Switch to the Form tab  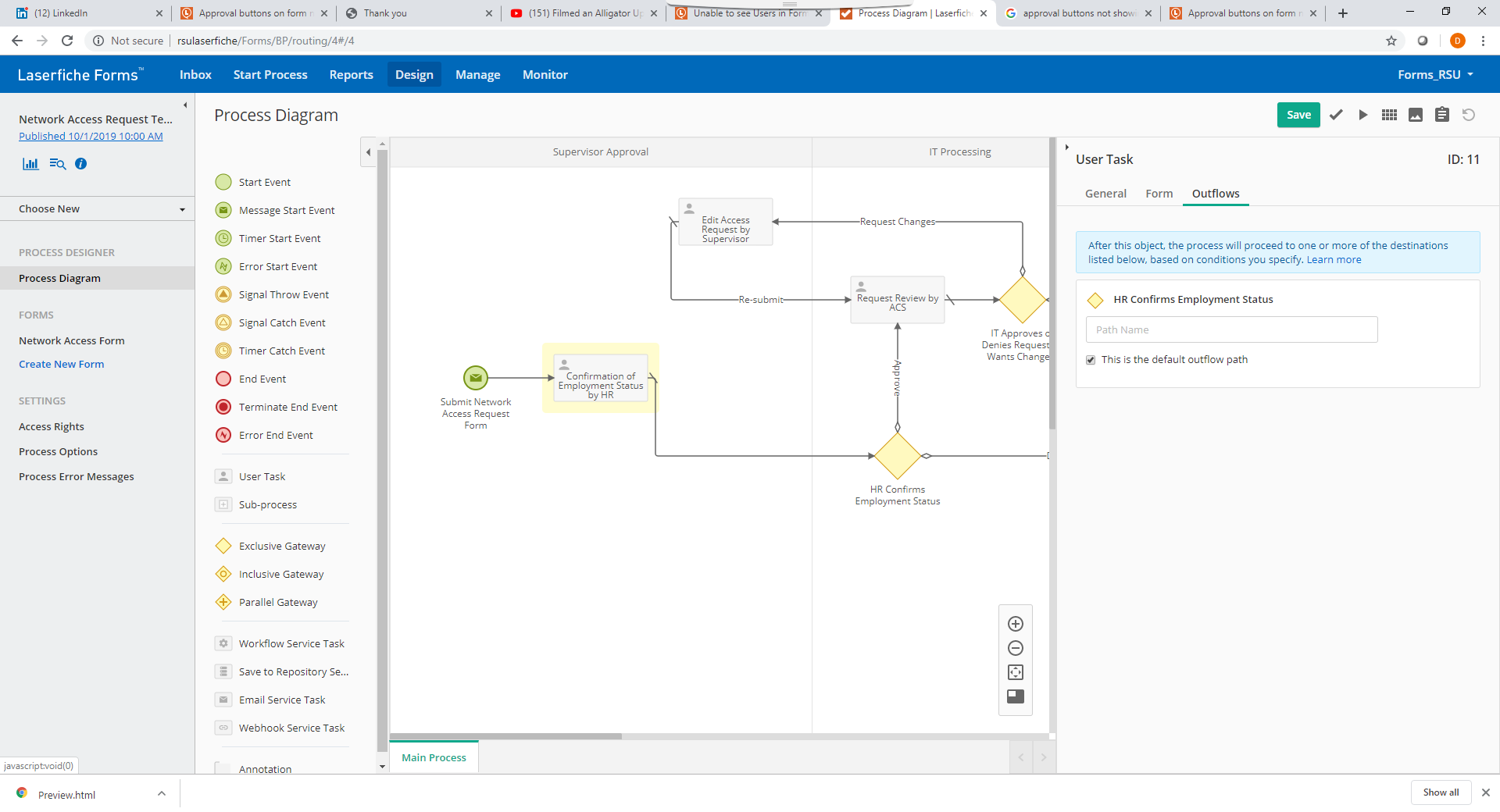(x=1159, y=194)
